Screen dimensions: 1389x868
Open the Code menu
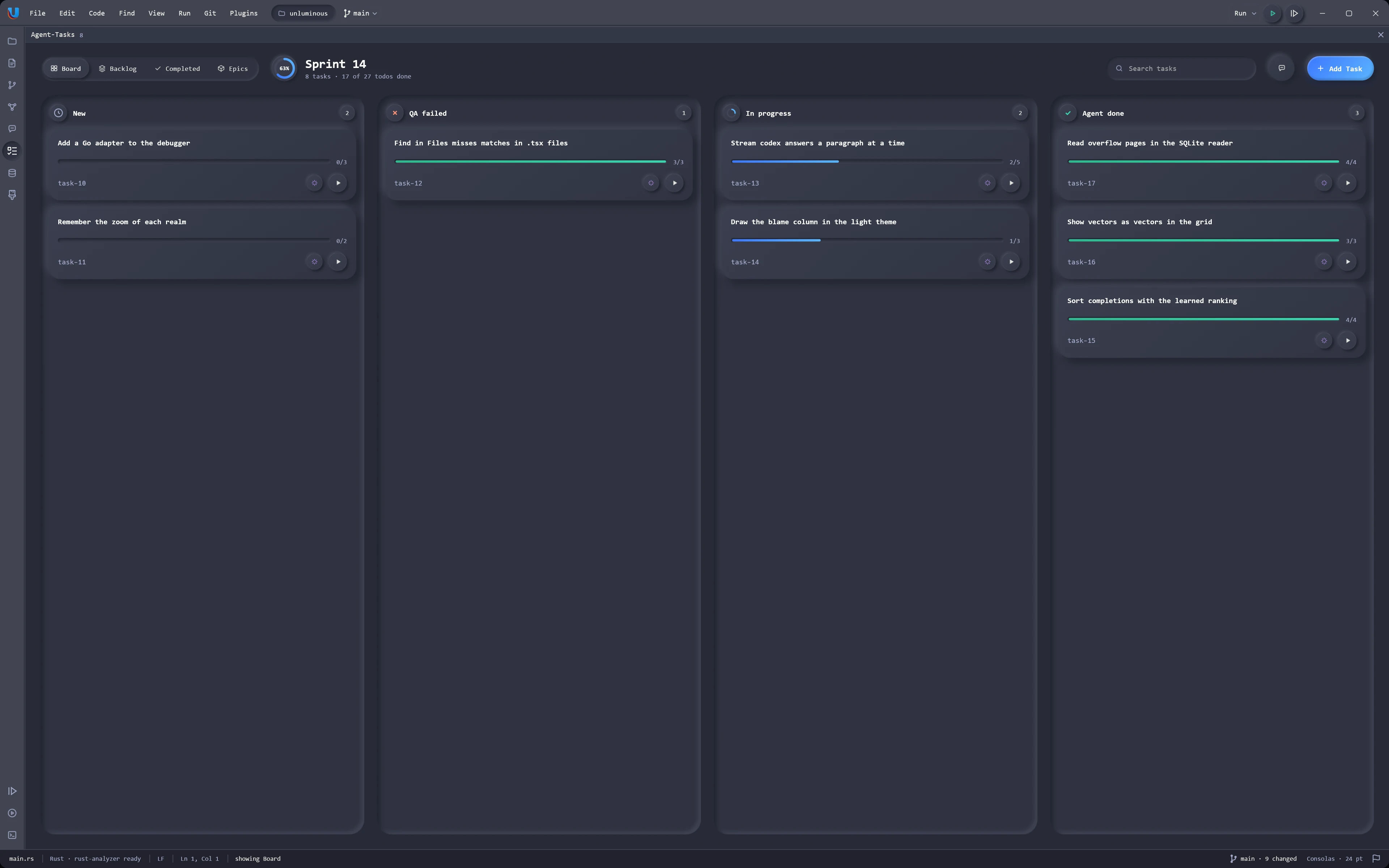tap(97, 13)
